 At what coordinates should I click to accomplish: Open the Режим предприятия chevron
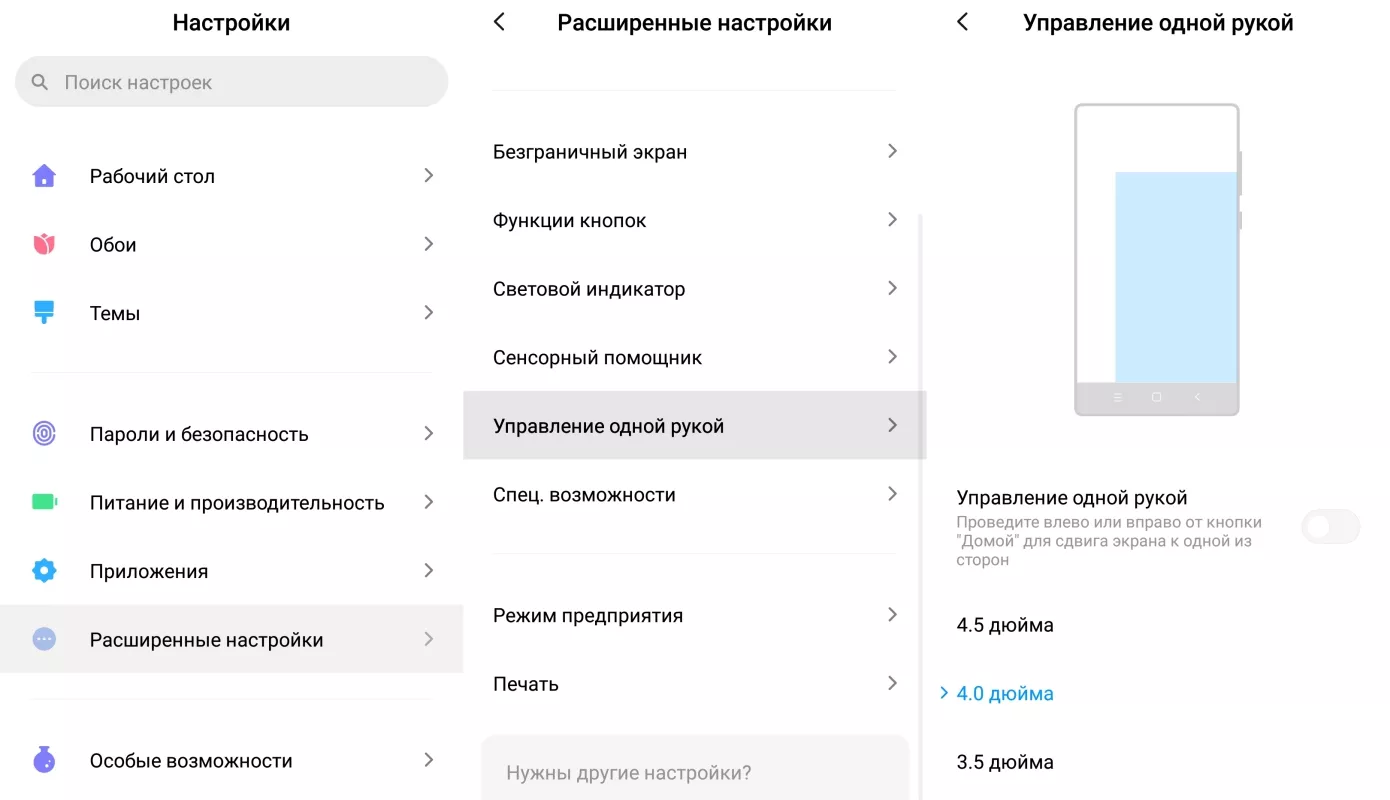(x=893, y=614)
